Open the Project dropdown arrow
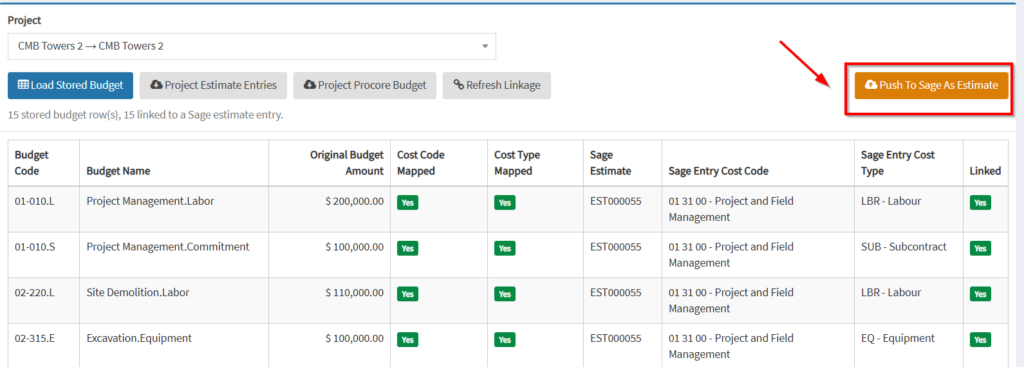The height and width of the screenshot is (367, 1024). 485,46
